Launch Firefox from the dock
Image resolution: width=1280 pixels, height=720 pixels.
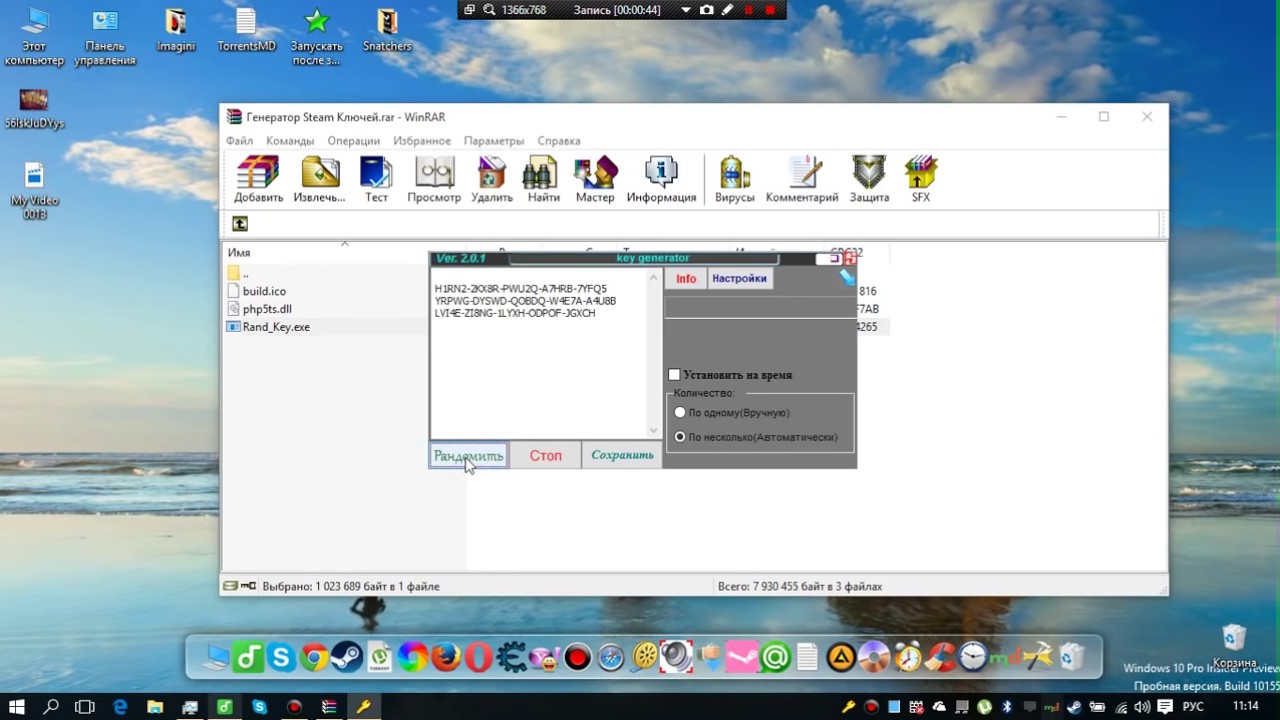[446, 657]
